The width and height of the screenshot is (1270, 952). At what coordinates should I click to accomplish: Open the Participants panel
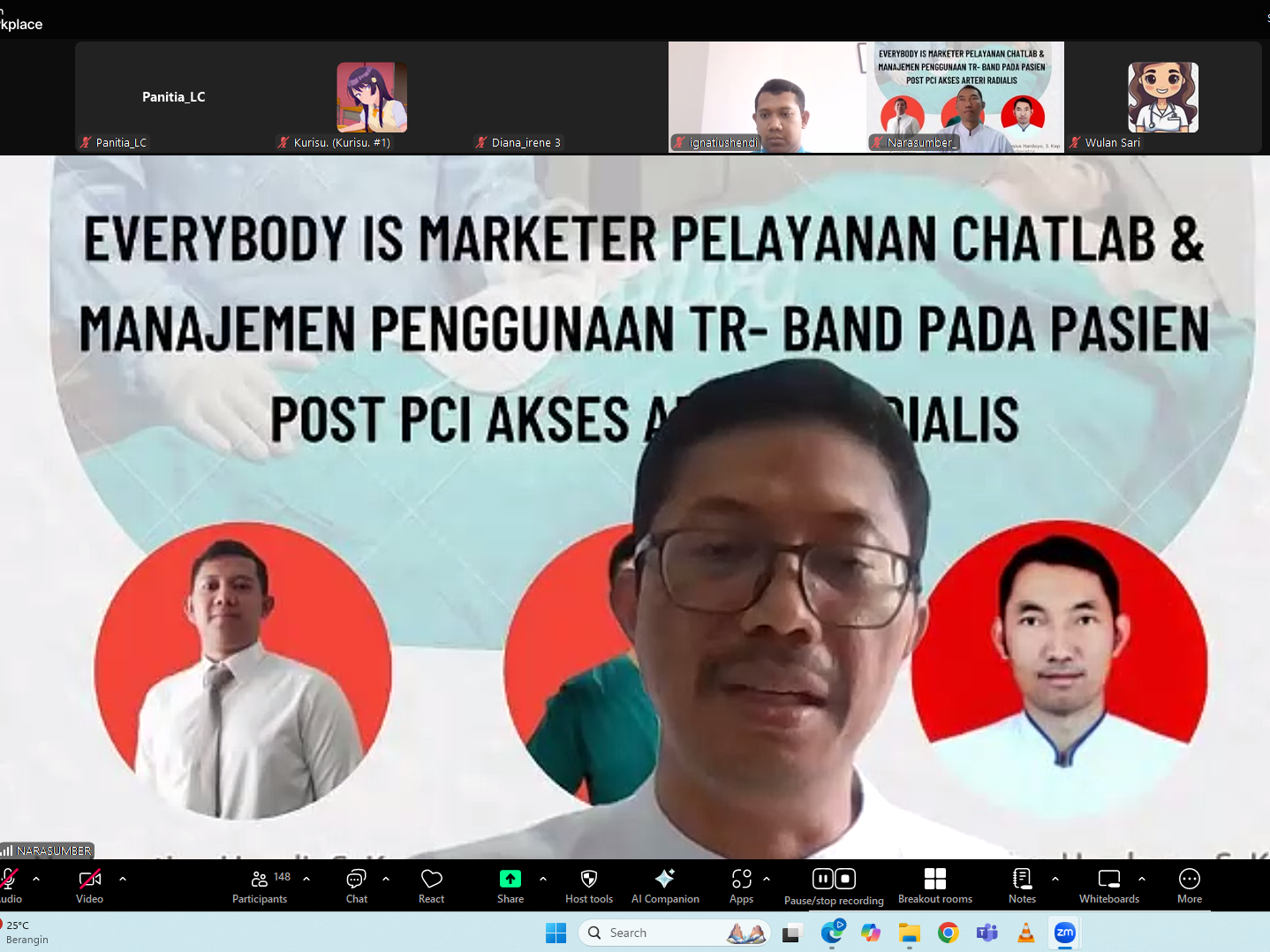[x=260, y=886]
